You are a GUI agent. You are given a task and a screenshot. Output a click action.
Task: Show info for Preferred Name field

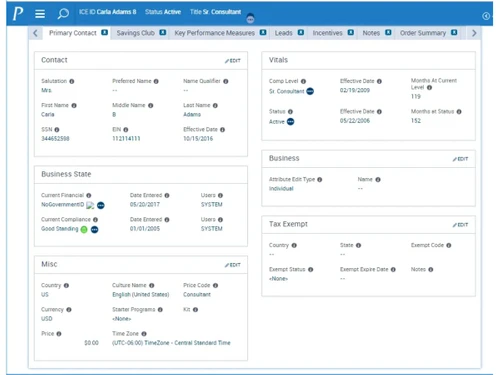156,81
